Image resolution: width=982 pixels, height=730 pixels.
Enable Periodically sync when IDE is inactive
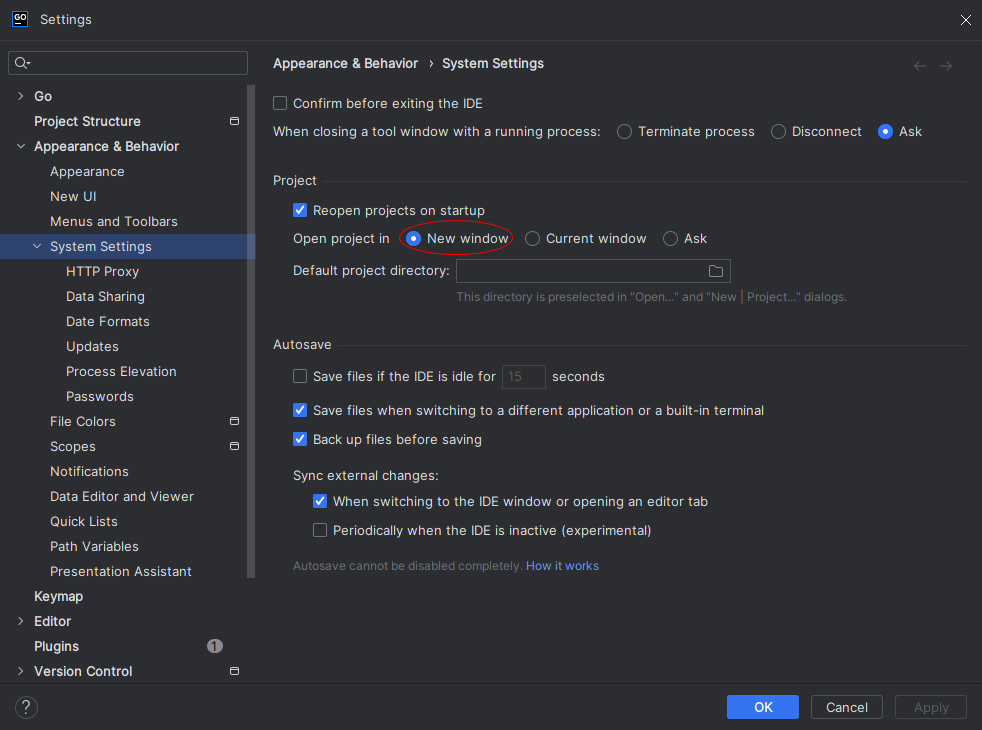tap(320, 530)
